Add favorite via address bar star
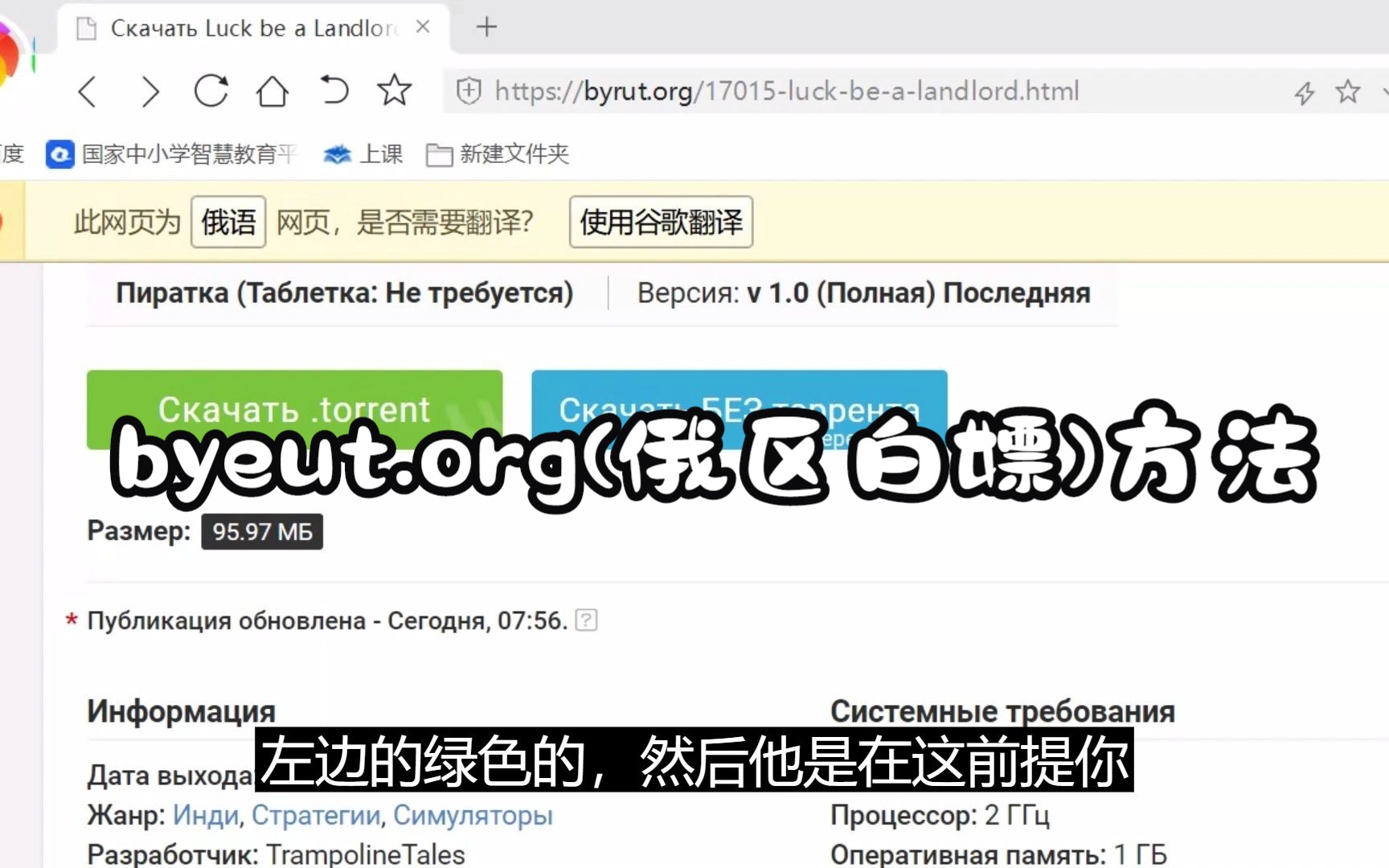Viewport: 1389px width, 868px height. click(x=1348, y=92)
